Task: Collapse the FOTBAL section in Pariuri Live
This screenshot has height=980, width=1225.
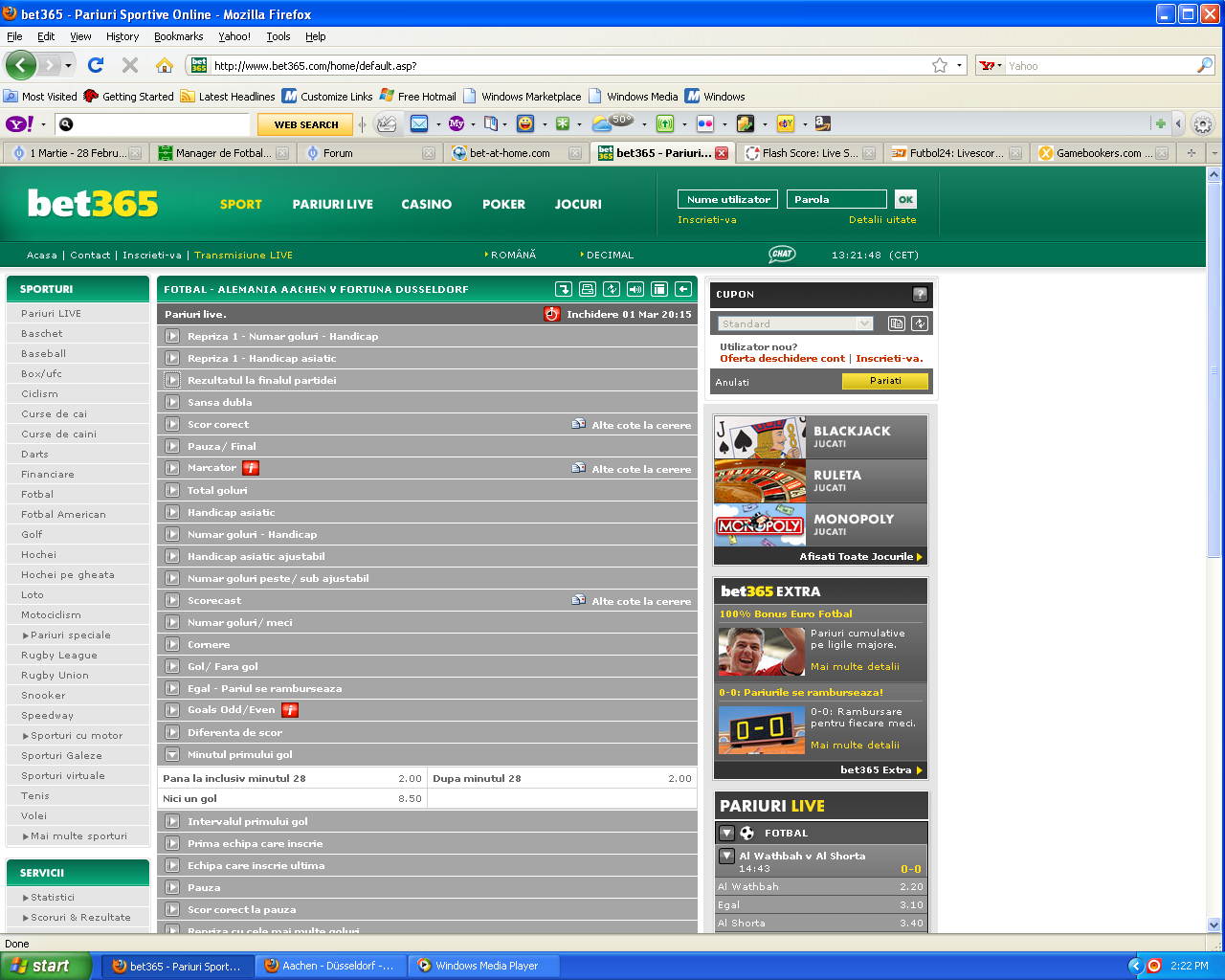Action: tap(726, 834)
